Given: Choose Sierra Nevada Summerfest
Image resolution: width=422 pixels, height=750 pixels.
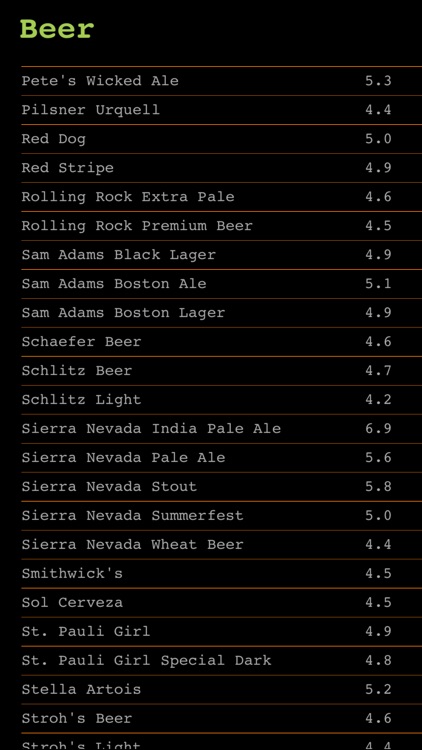Looking at the screenshot, I should pyautogui.click(x=222, y=516).
